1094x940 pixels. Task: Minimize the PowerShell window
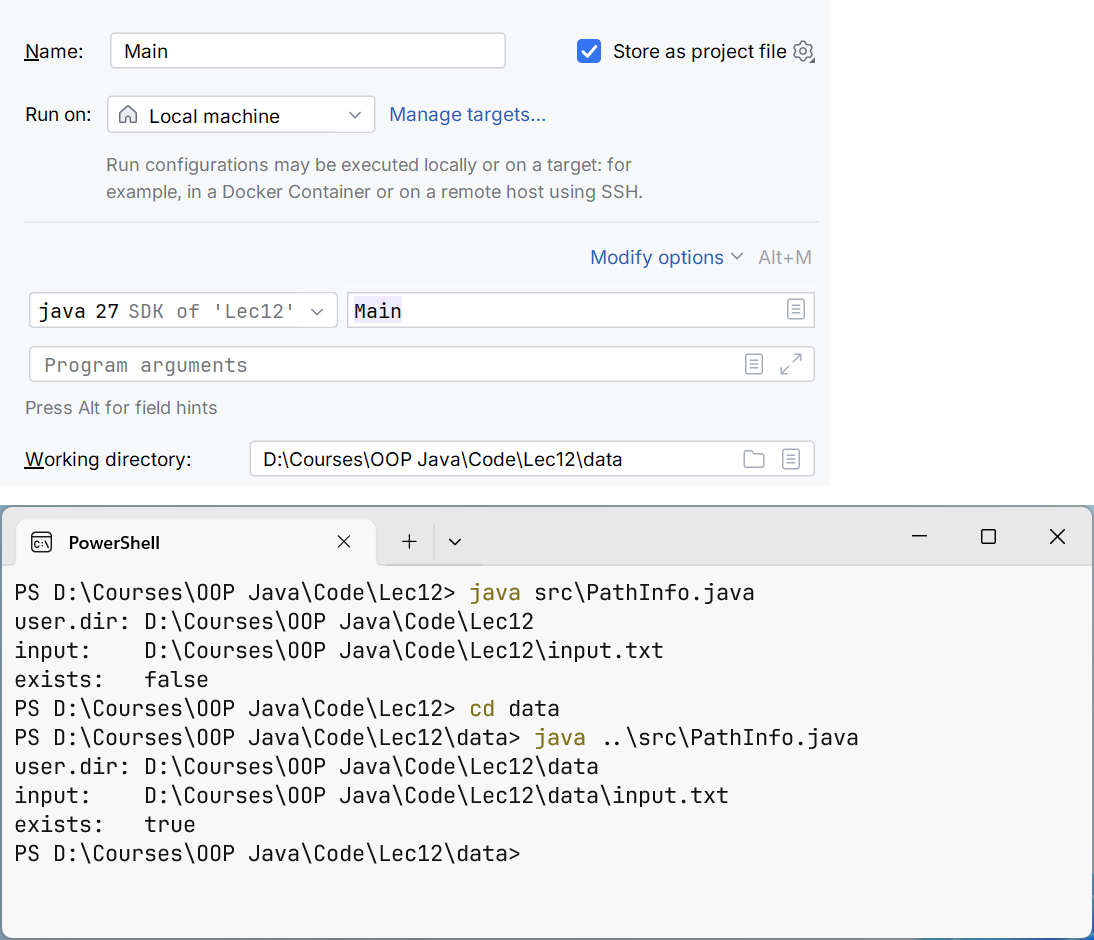click(x=920, y=537)
